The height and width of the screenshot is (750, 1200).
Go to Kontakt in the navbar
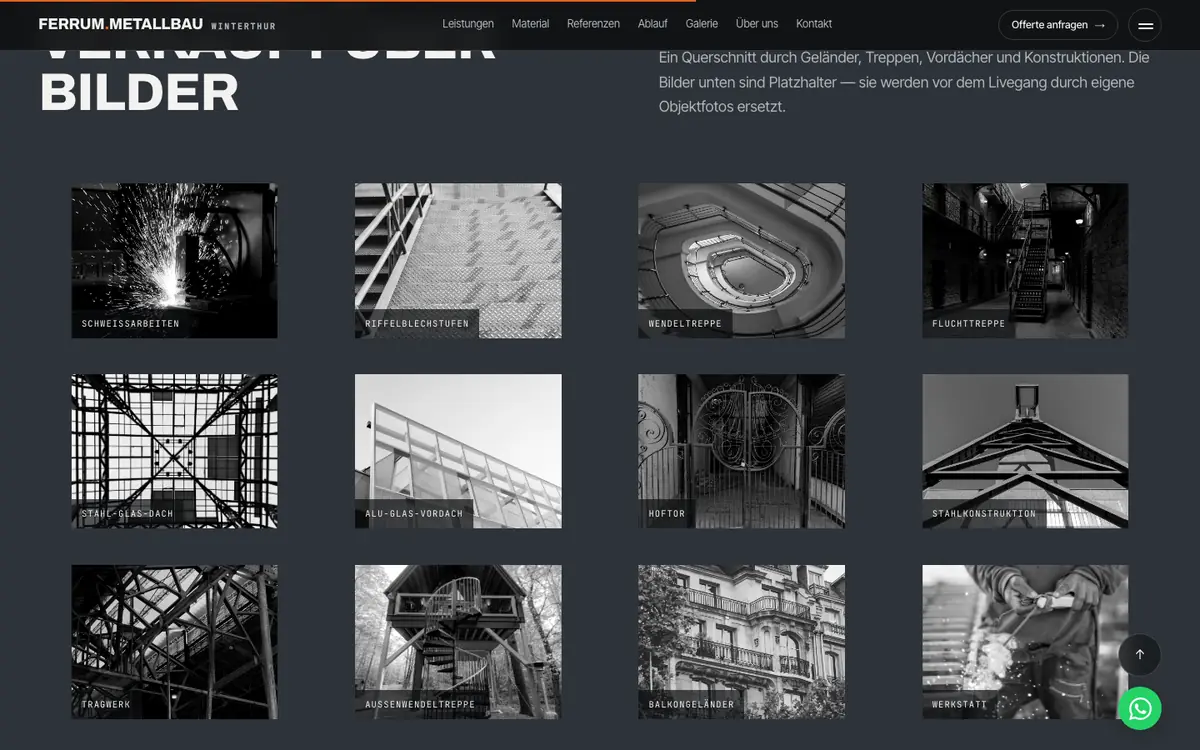pyautogui.click(x=814, y=24)
